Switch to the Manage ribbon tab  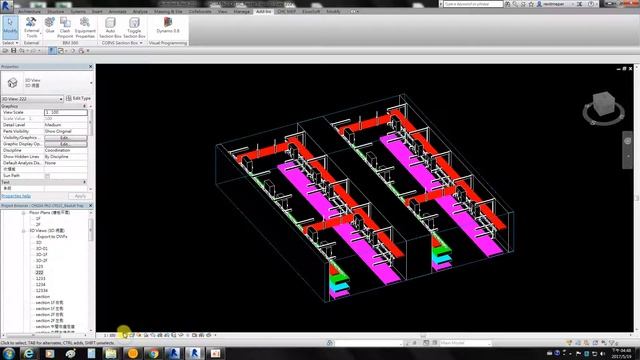(241, 11)
